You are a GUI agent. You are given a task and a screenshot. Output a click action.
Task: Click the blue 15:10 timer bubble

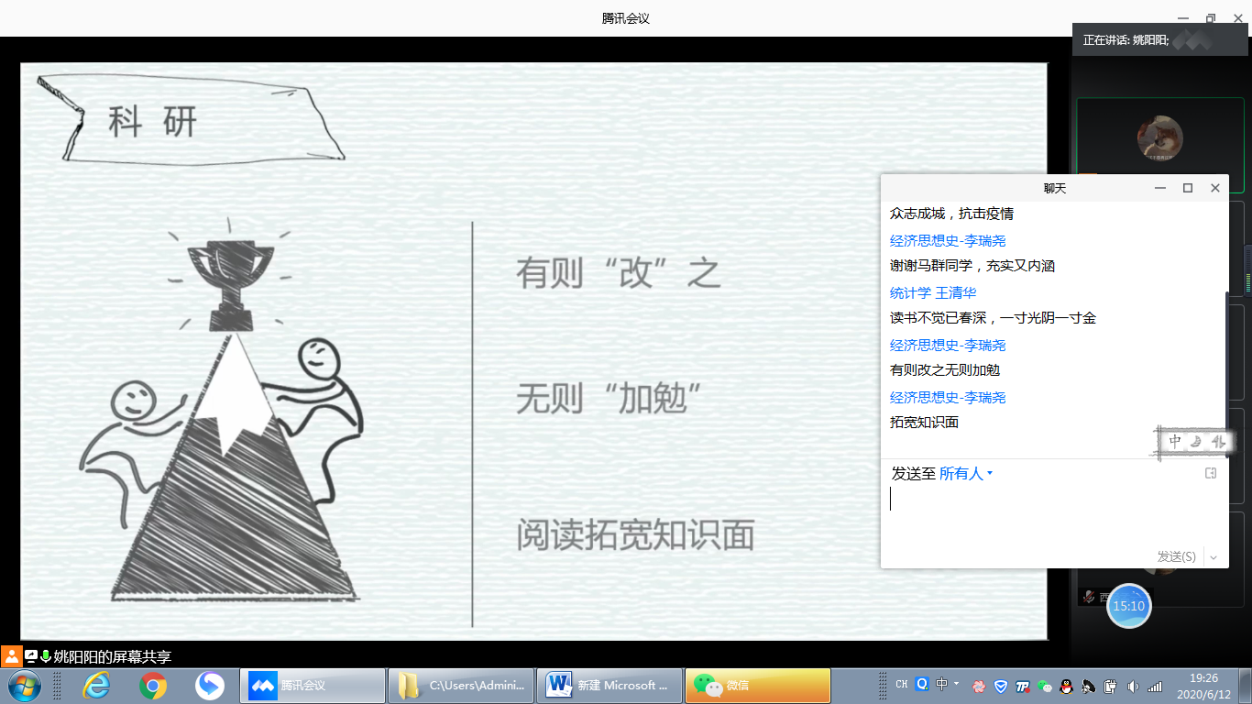(x=1128, y=606)
